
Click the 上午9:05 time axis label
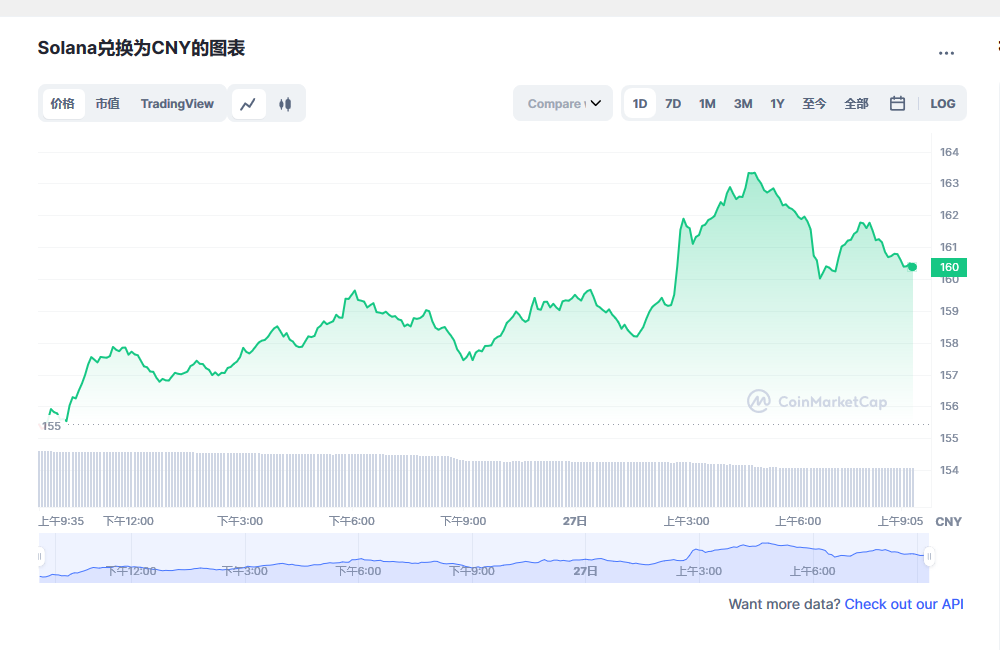(x=901, y=521)
